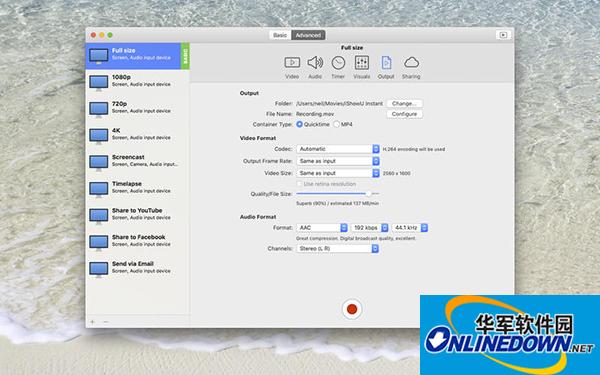Click the Configure file name button
The image size is (600, 375).
[x=404, y=114]
